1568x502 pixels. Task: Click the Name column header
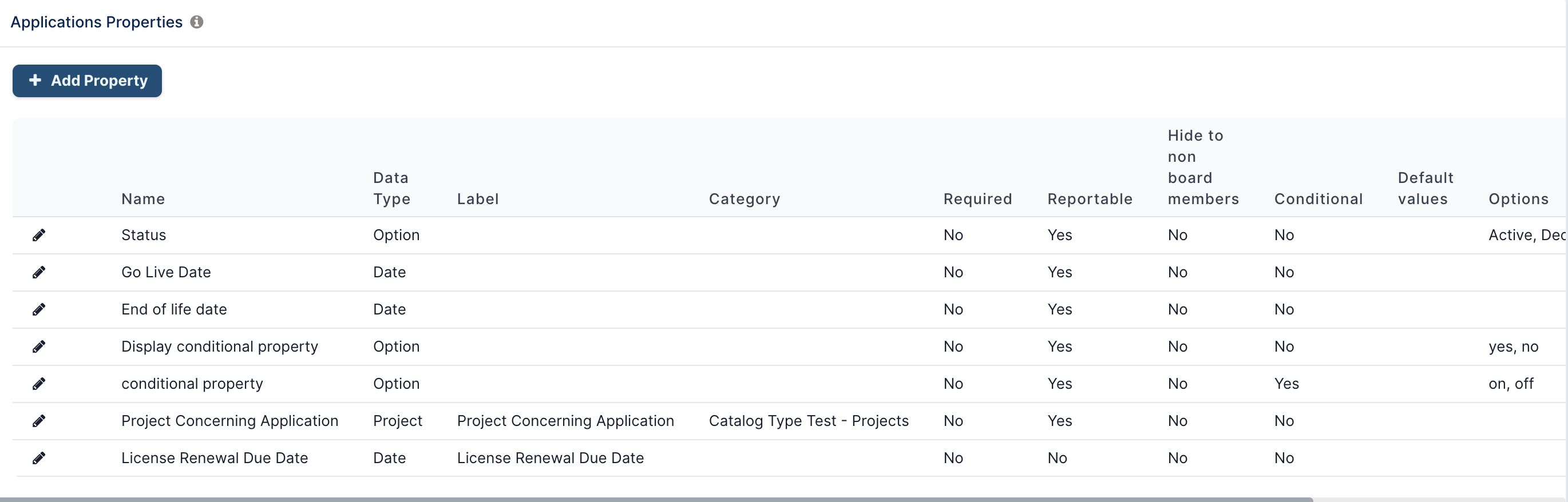[x=143, y=199]
